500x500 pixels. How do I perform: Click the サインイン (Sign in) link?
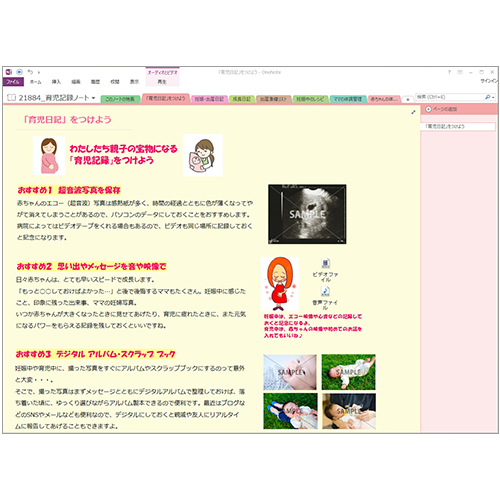pyautogui.click(x=489, y=81)
